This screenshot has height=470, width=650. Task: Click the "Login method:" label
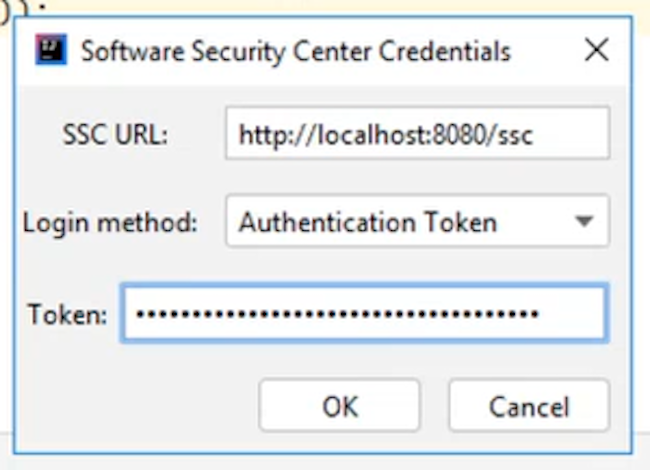click(x=110, y=222)
